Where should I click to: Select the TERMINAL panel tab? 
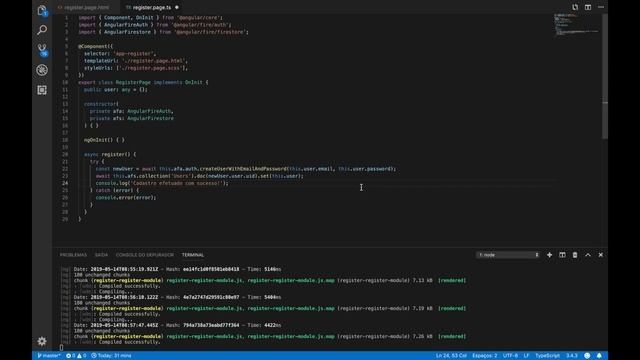(x=193, y=255)
